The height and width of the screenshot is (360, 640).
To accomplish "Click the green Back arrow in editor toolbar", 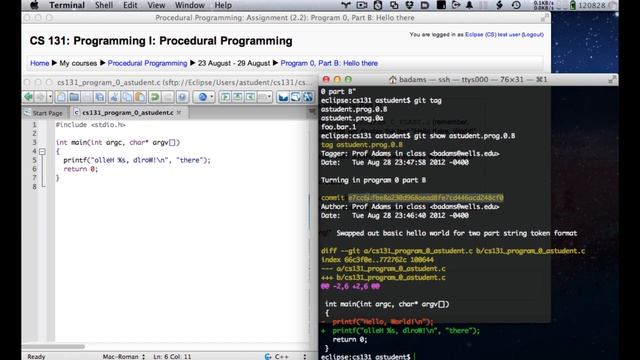I will point(28,97).
